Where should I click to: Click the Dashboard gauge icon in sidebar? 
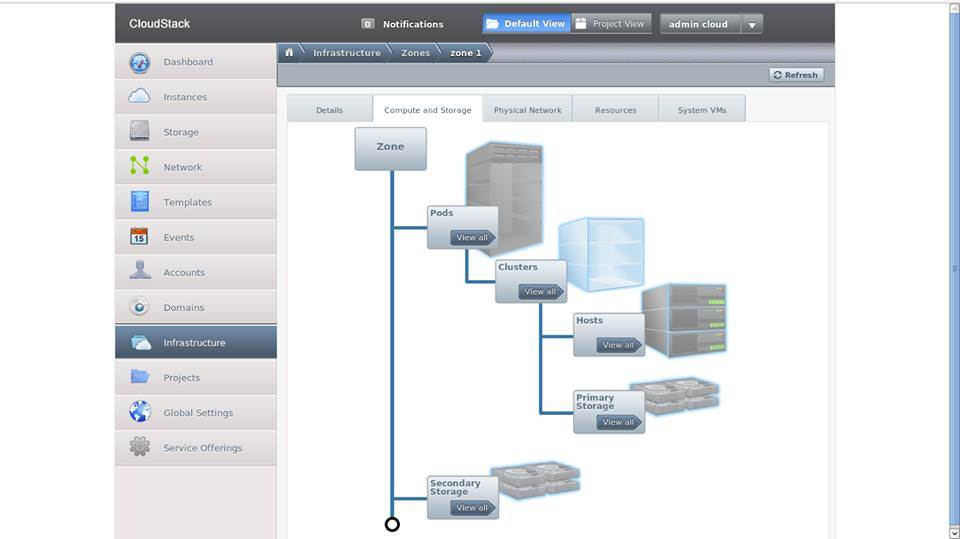[x=139, y=62]
